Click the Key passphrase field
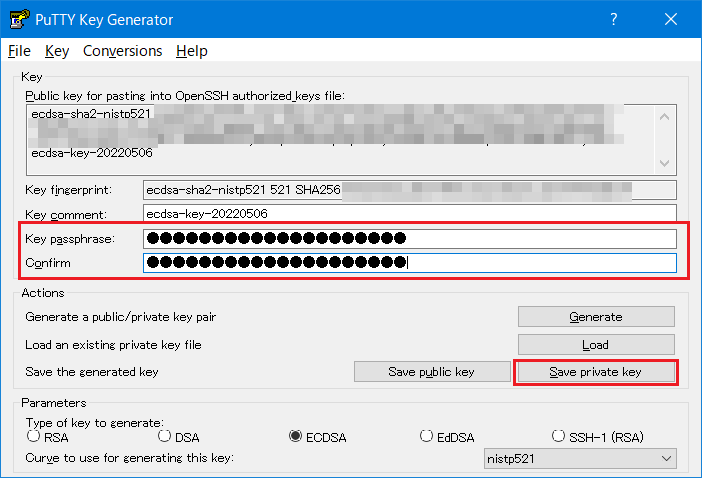Screen dimensions: 702x478 (410, 238)
